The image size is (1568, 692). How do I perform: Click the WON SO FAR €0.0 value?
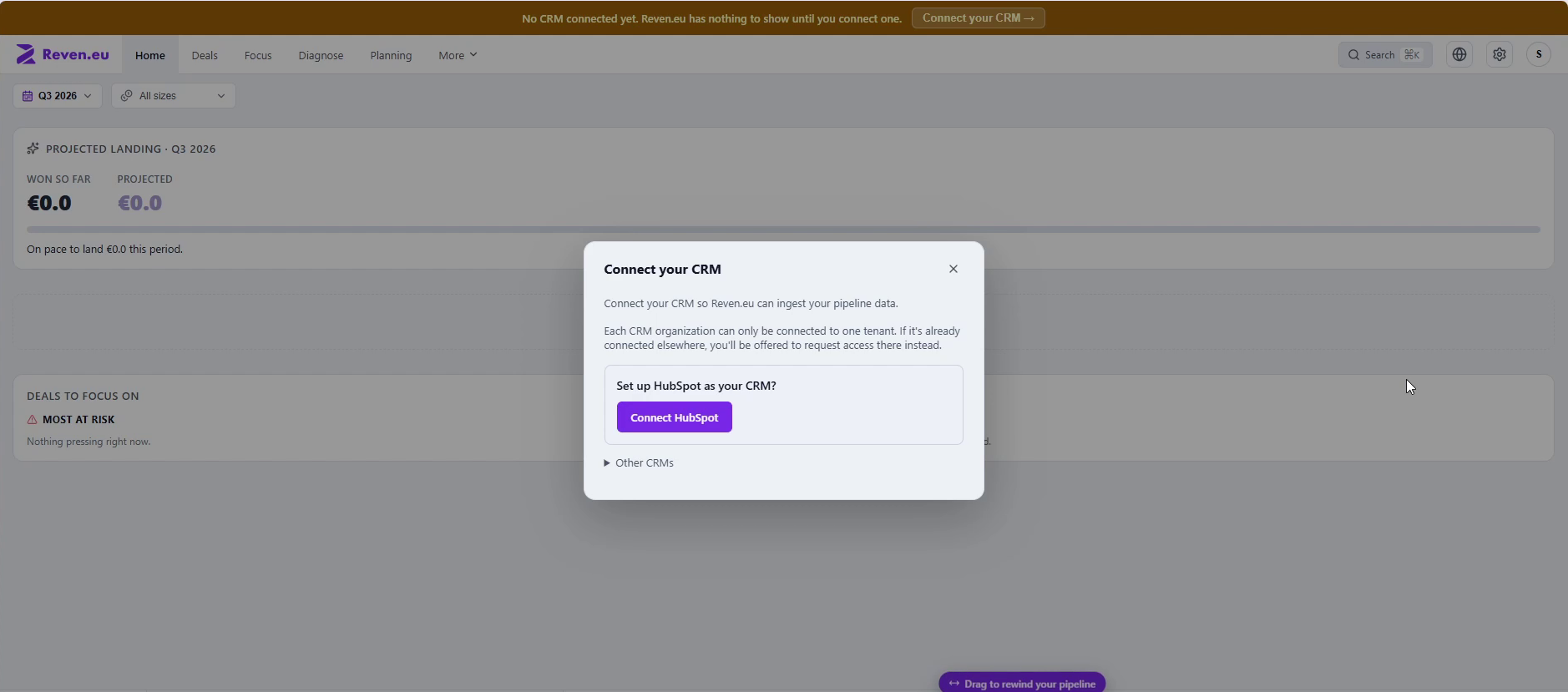tap(49, 203)
